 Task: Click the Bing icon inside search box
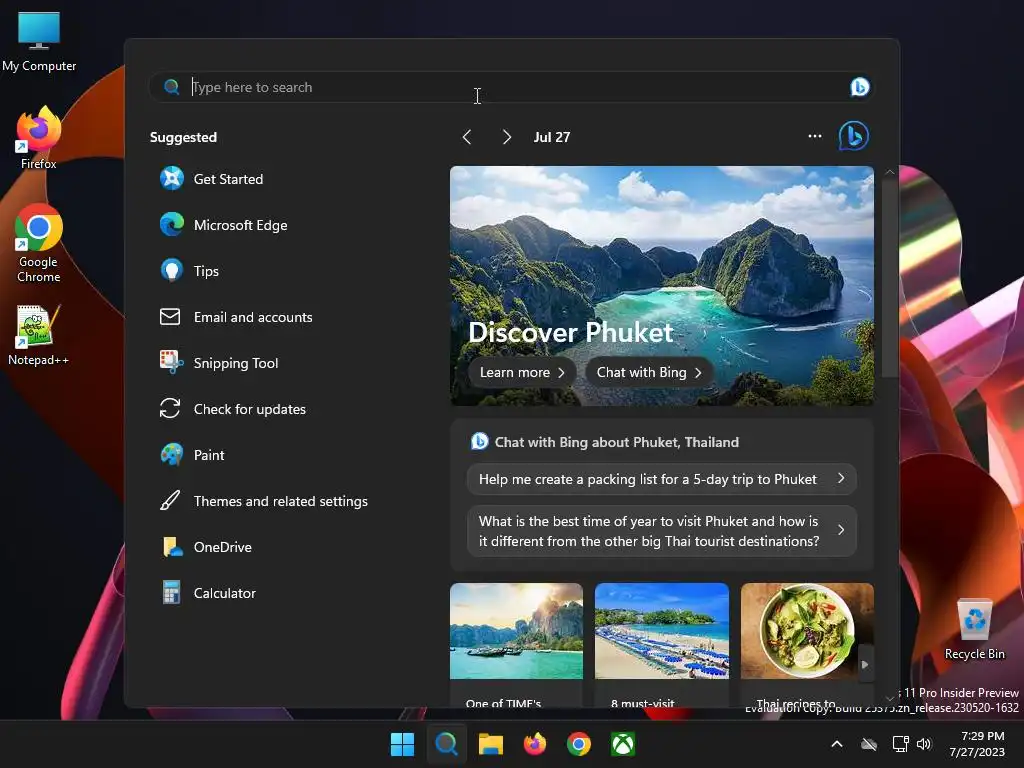(859, 87)
